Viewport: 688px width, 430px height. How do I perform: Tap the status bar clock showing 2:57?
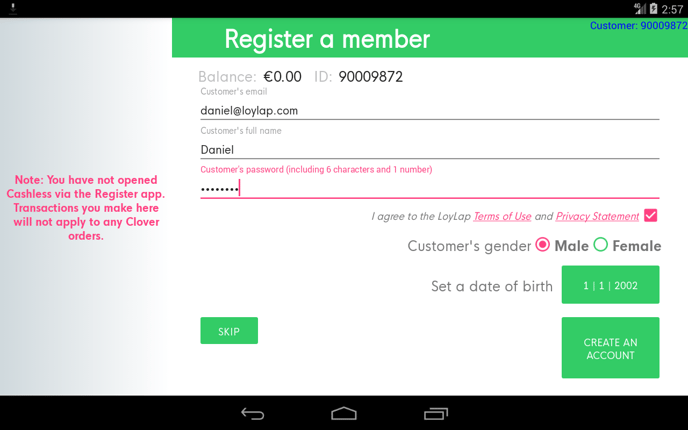point(672,9)
